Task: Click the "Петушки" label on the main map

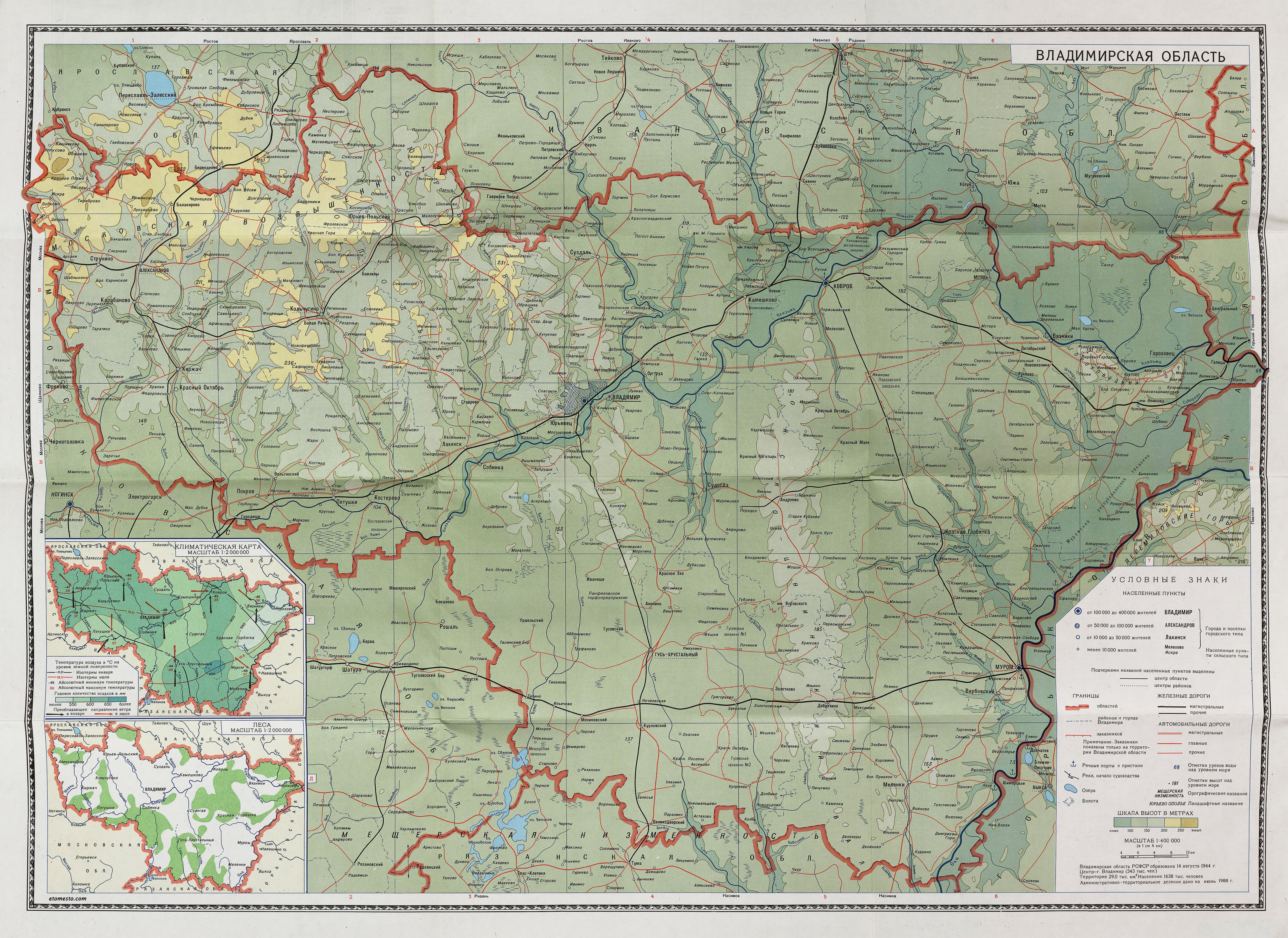Action: (347, 503)
